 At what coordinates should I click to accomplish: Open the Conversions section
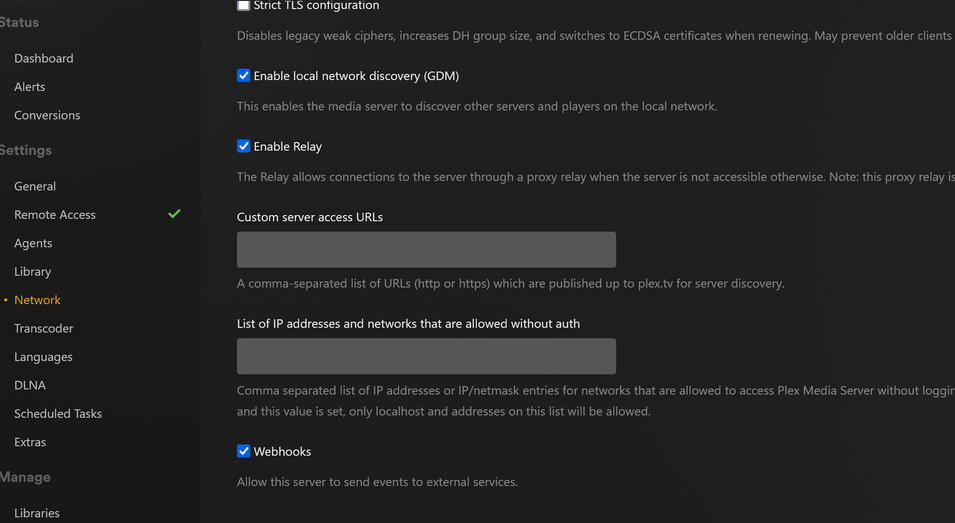pos(47,115)
